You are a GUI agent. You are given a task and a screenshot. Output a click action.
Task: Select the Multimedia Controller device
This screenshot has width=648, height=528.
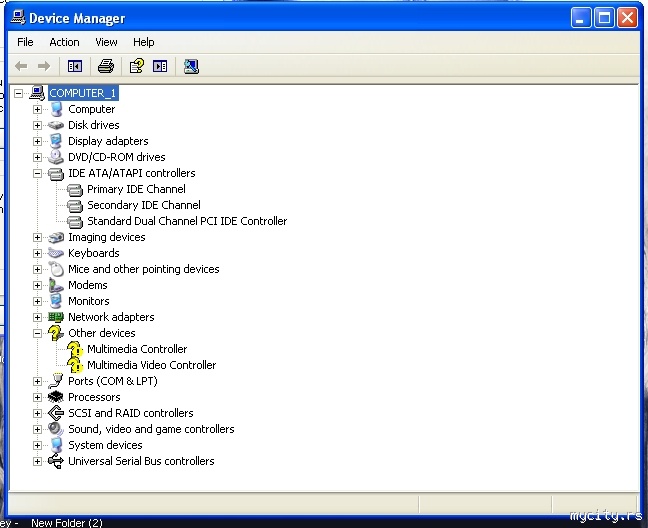(x=137, y=349)
